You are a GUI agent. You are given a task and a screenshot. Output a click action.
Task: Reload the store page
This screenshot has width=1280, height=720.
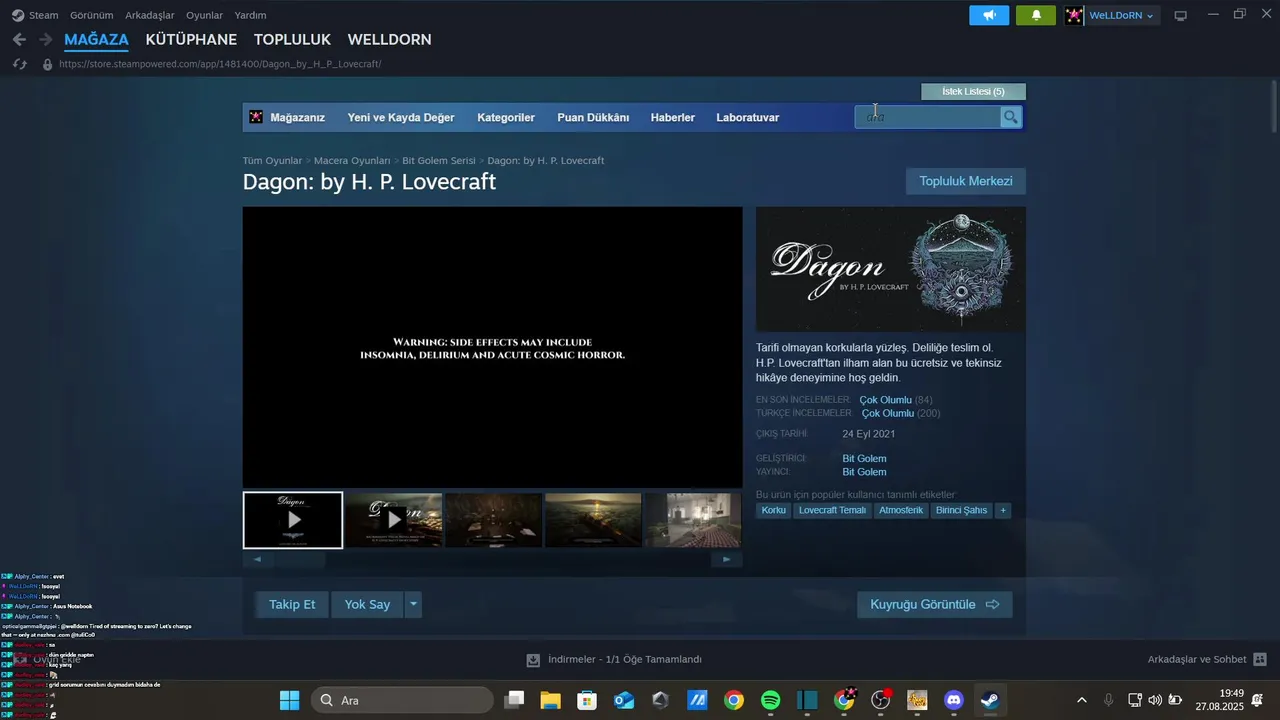(19, 64)
